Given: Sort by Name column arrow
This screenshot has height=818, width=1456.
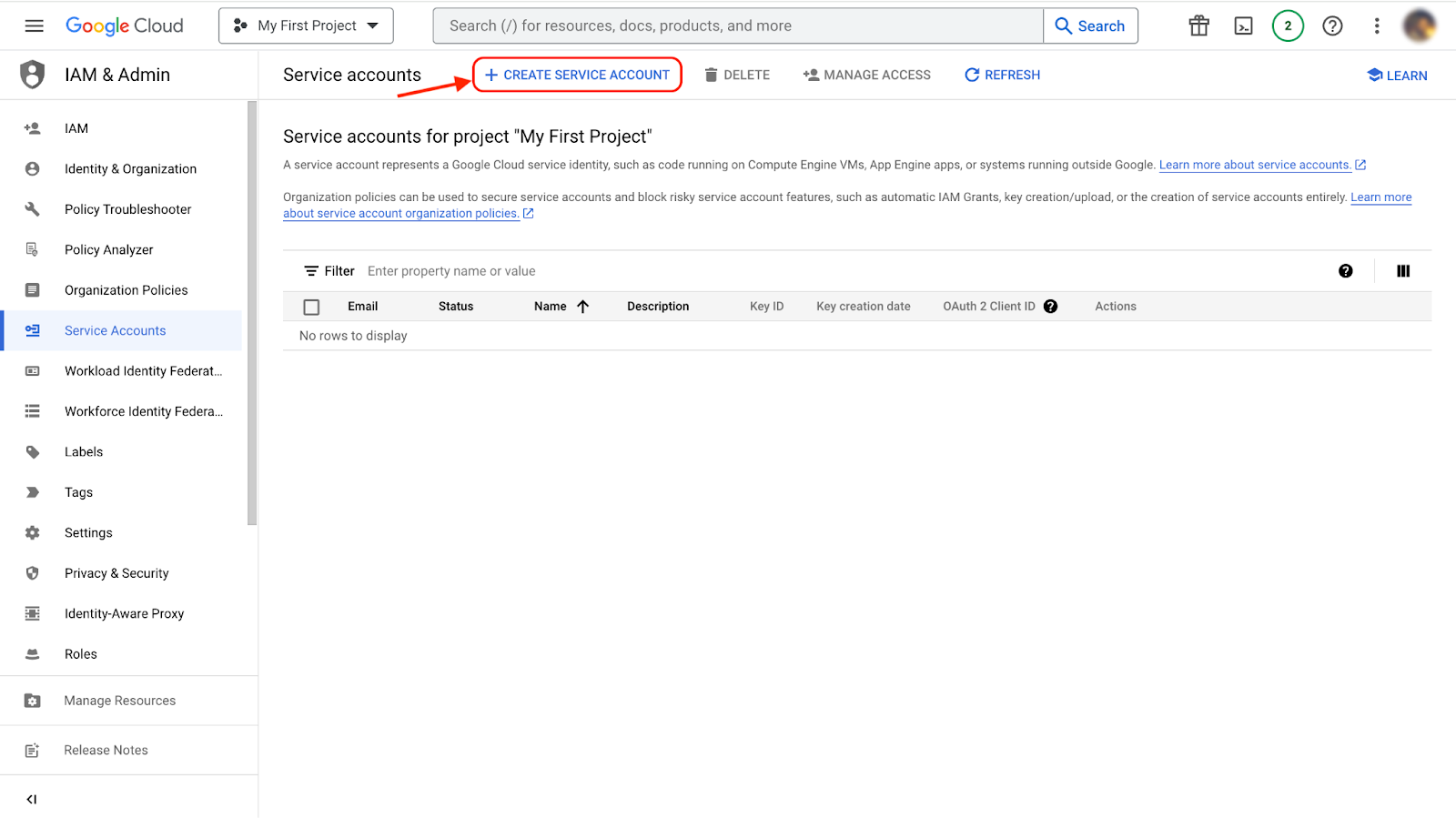Looking at the screenshot, I should 583,307.
